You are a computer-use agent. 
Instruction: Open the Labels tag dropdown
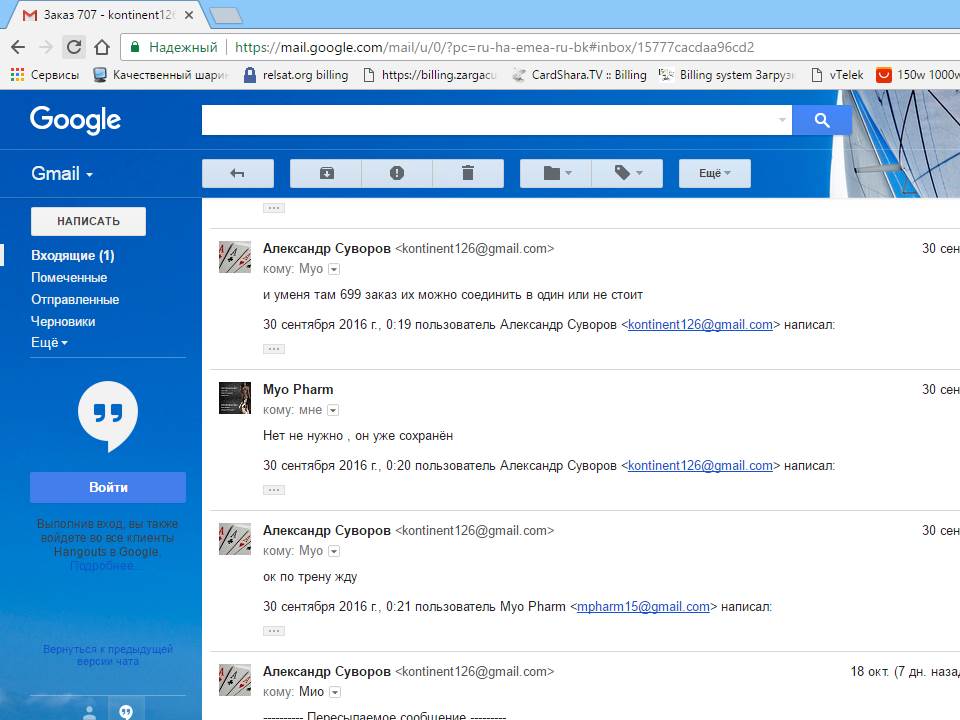[627, 173]
